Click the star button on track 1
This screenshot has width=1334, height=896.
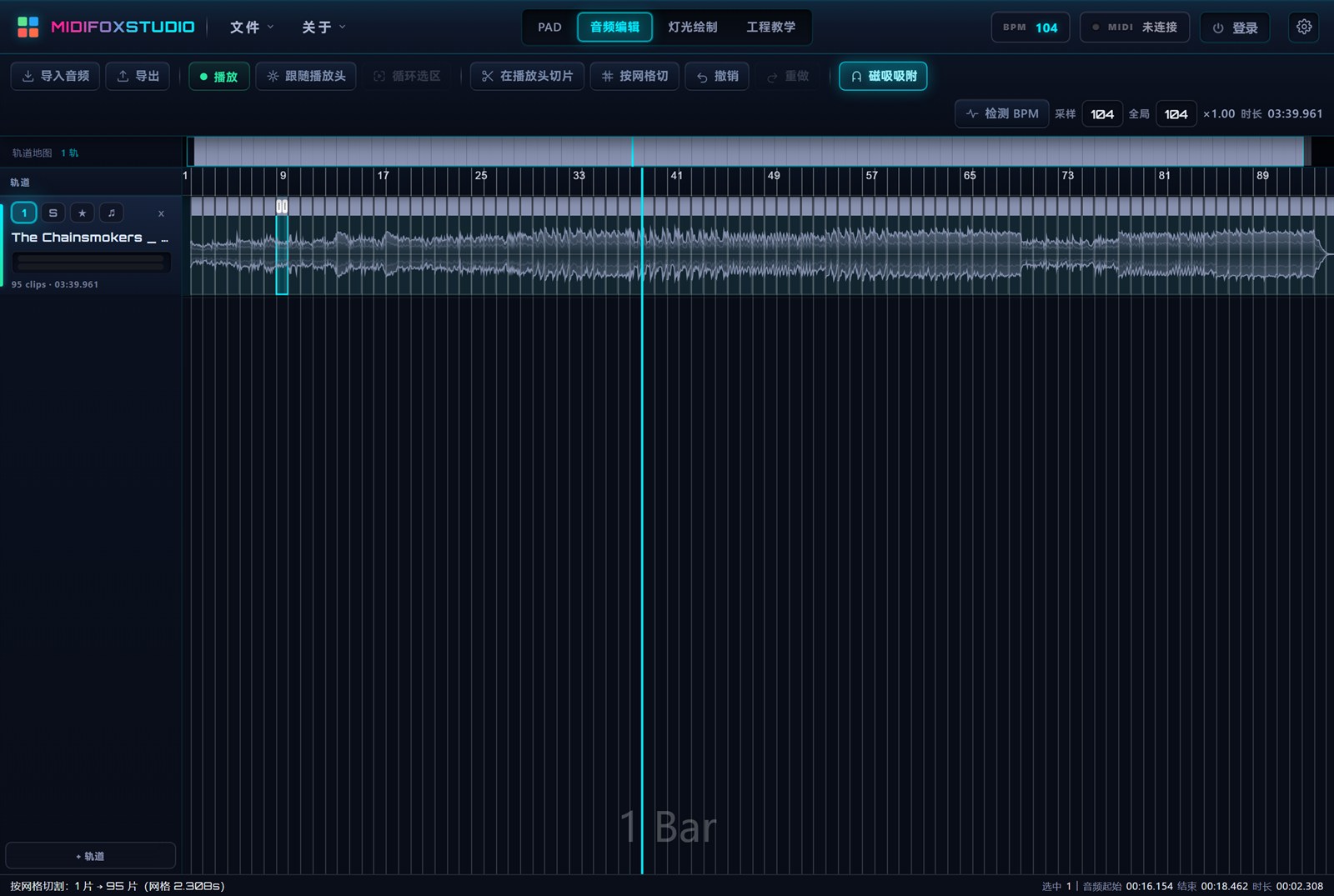[x=82, y=213]
